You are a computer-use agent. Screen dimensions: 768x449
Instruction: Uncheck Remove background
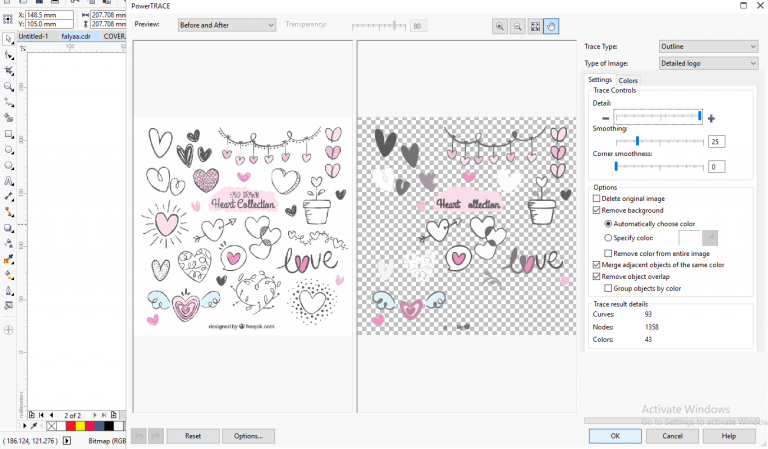[x=596, y=210]
